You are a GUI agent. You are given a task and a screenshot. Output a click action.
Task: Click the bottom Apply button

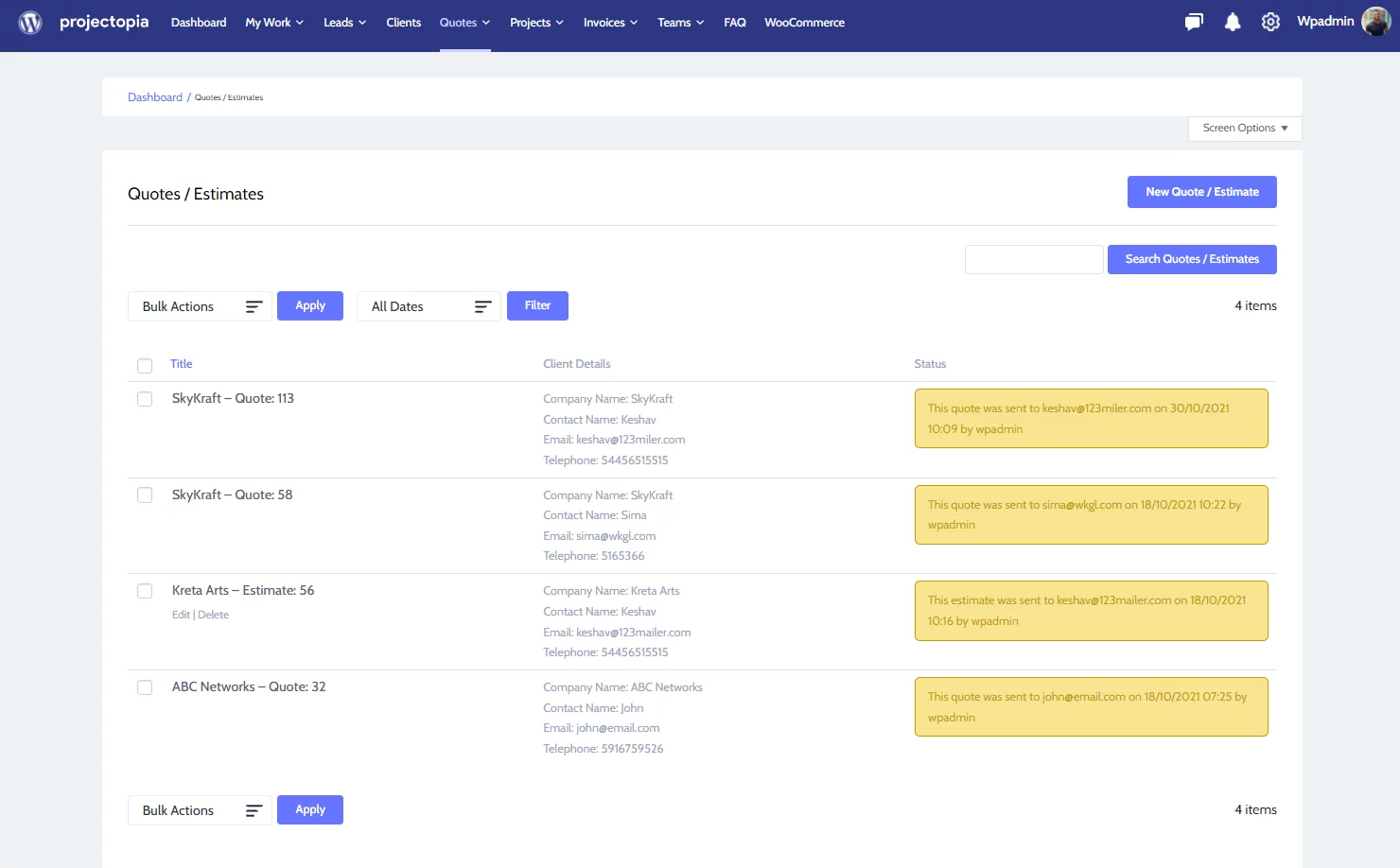coord(310,809)
